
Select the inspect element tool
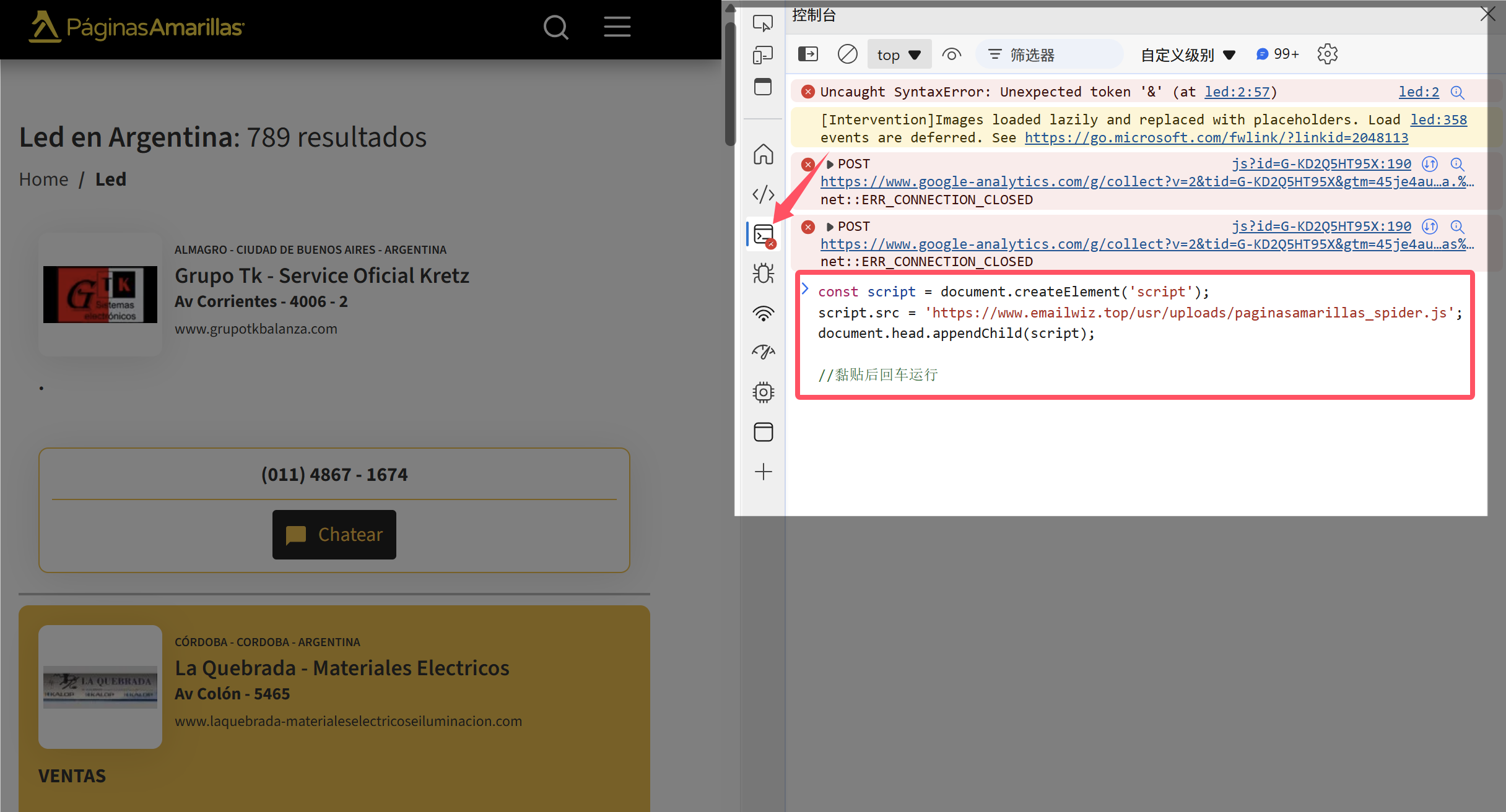763,24
